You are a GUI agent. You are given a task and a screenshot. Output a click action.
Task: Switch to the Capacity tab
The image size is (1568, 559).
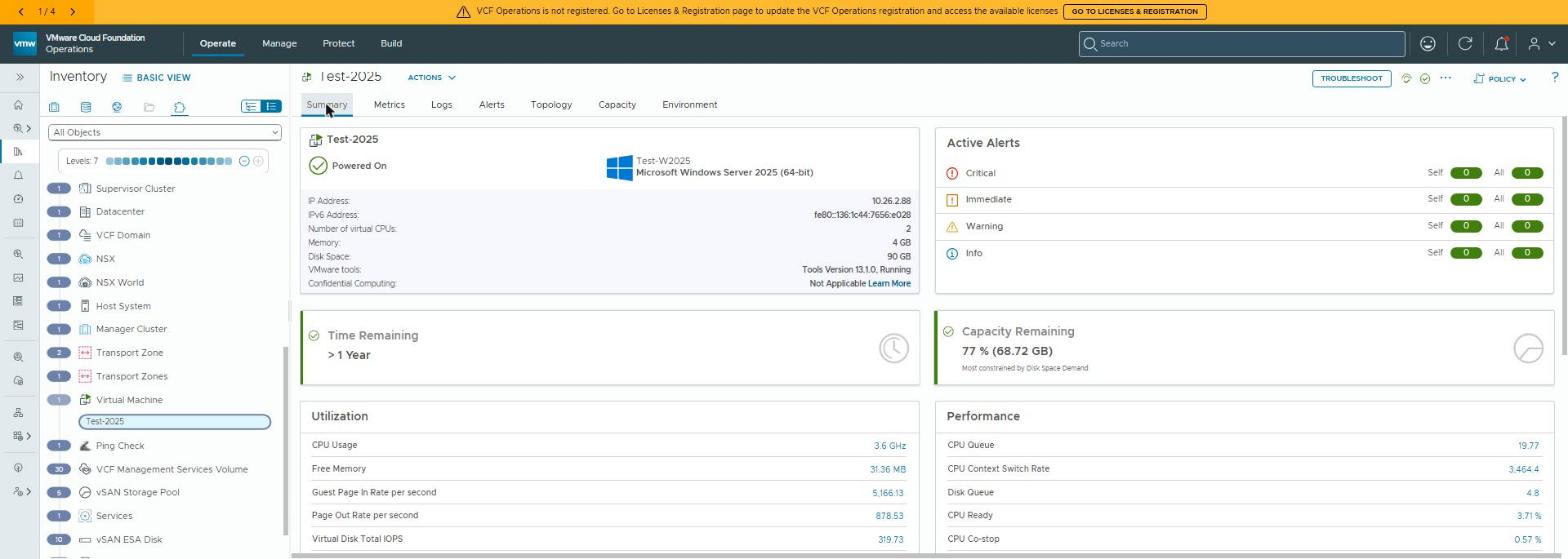coord(617,105)
